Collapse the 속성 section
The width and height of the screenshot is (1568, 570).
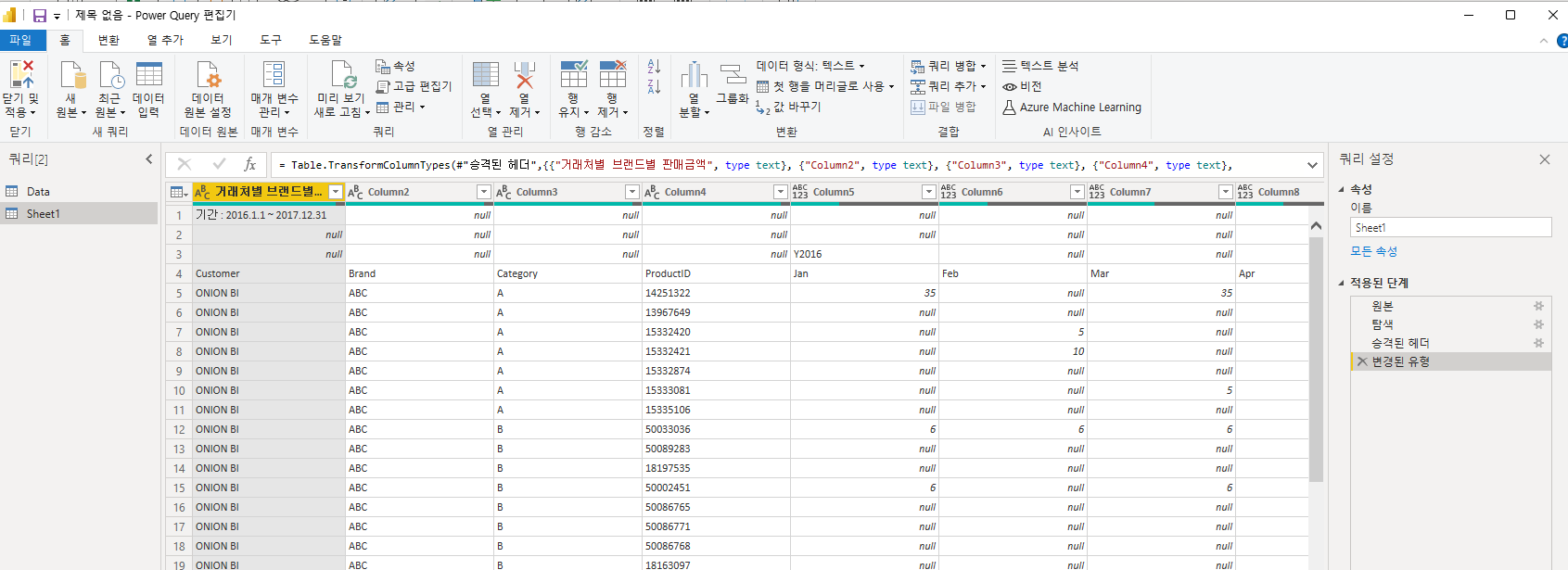pos(1341,189)
